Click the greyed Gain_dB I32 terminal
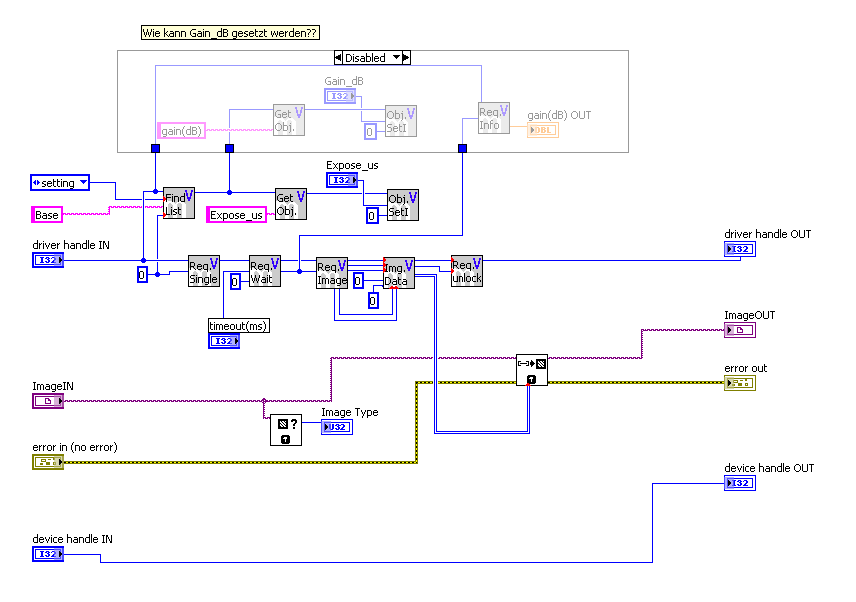This screenshot has height=602, width=856. tap(340, 97)
